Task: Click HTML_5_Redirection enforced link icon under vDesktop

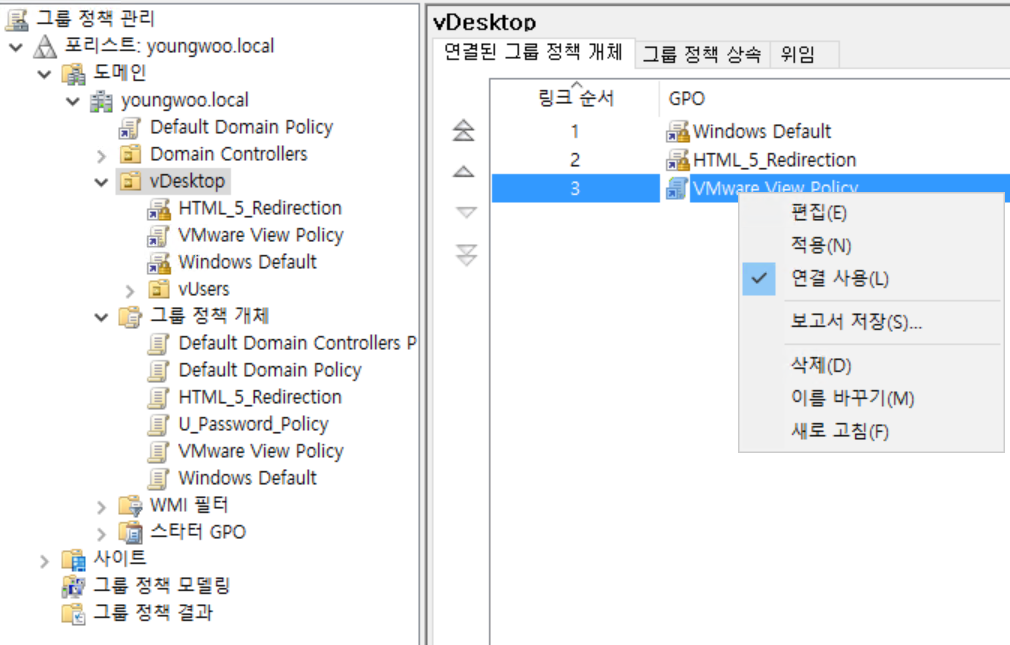Action: (x=158, y=209)
